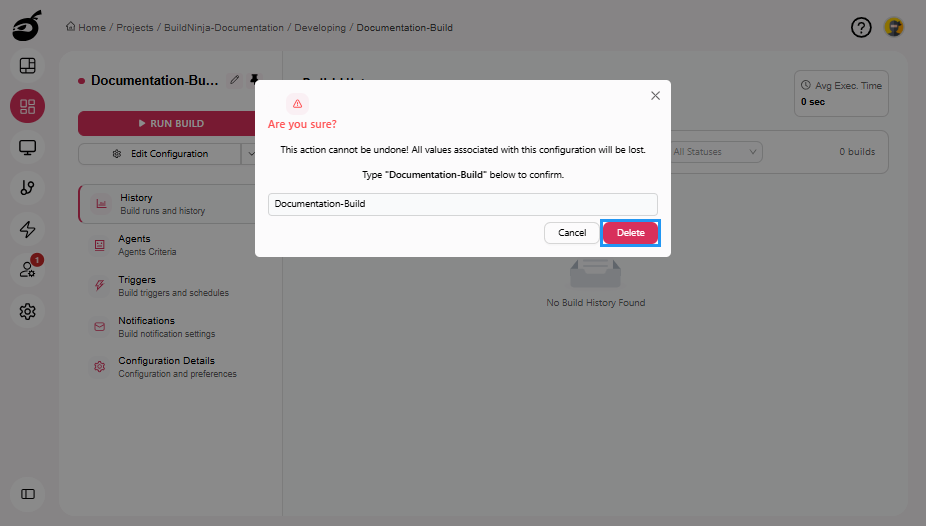Open the settings gear sidebar icon

point(28,311)
